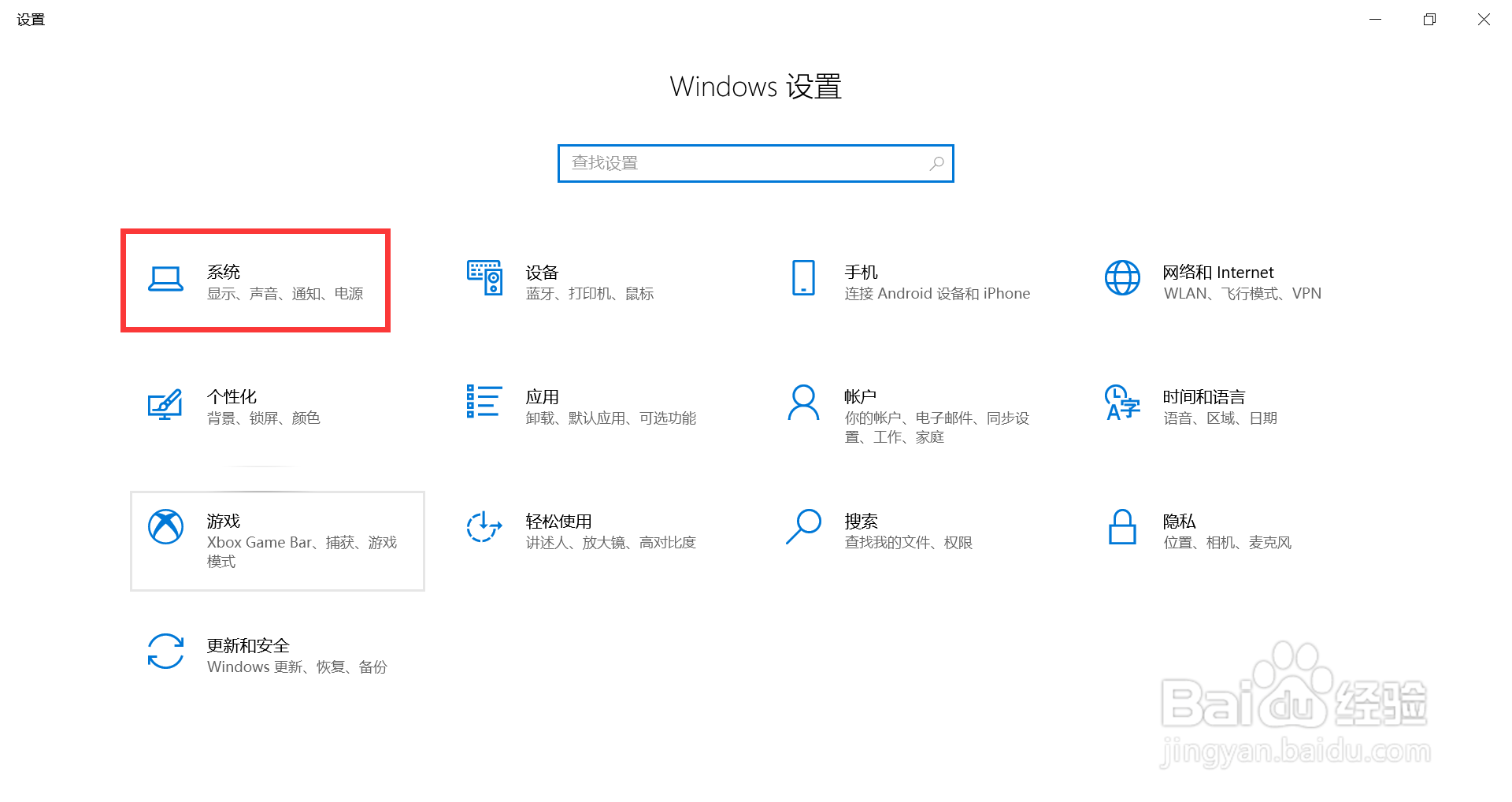1512x802 pixels.
Task: Click the text Windows 更新、恢复、备份
Action: tap(297, 666)
